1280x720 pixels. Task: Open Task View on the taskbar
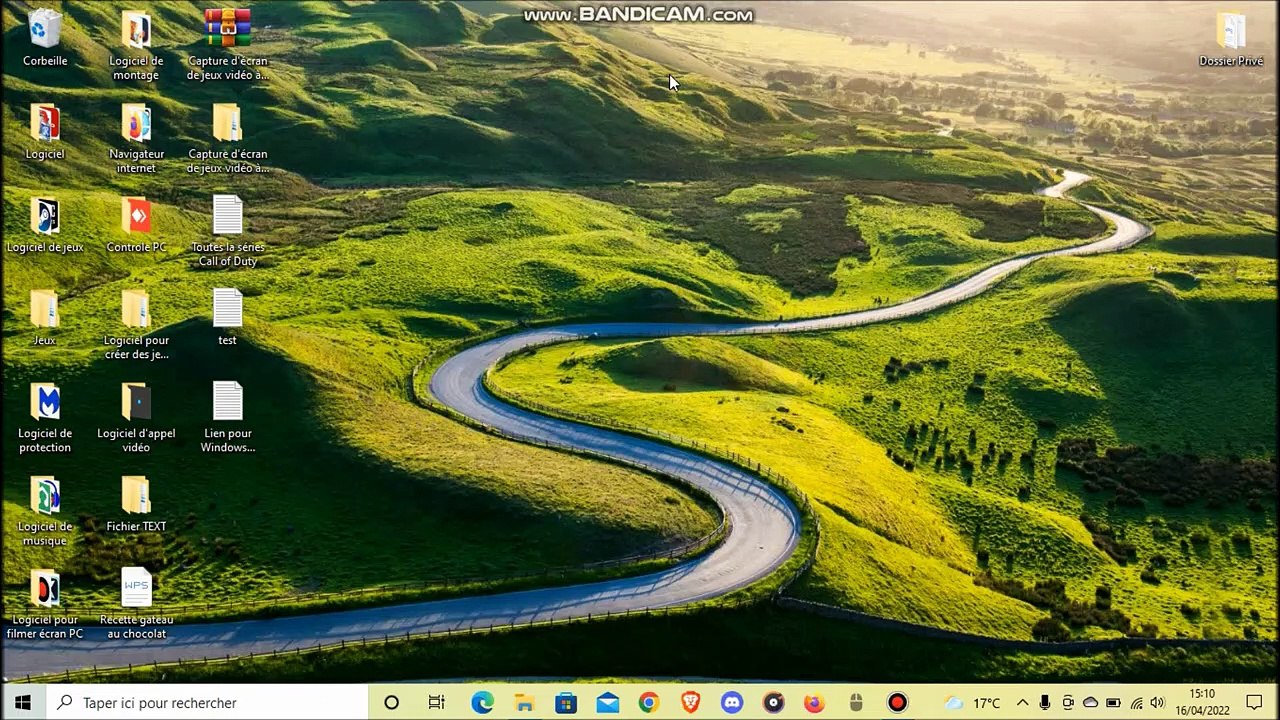437,703
